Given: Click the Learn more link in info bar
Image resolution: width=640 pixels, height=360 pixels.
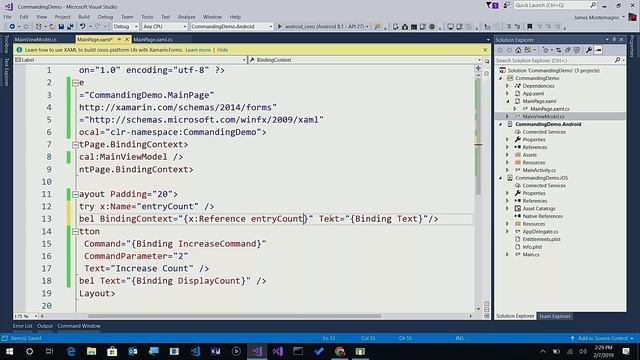Looking at the screenshot, I should coord(198,50).
